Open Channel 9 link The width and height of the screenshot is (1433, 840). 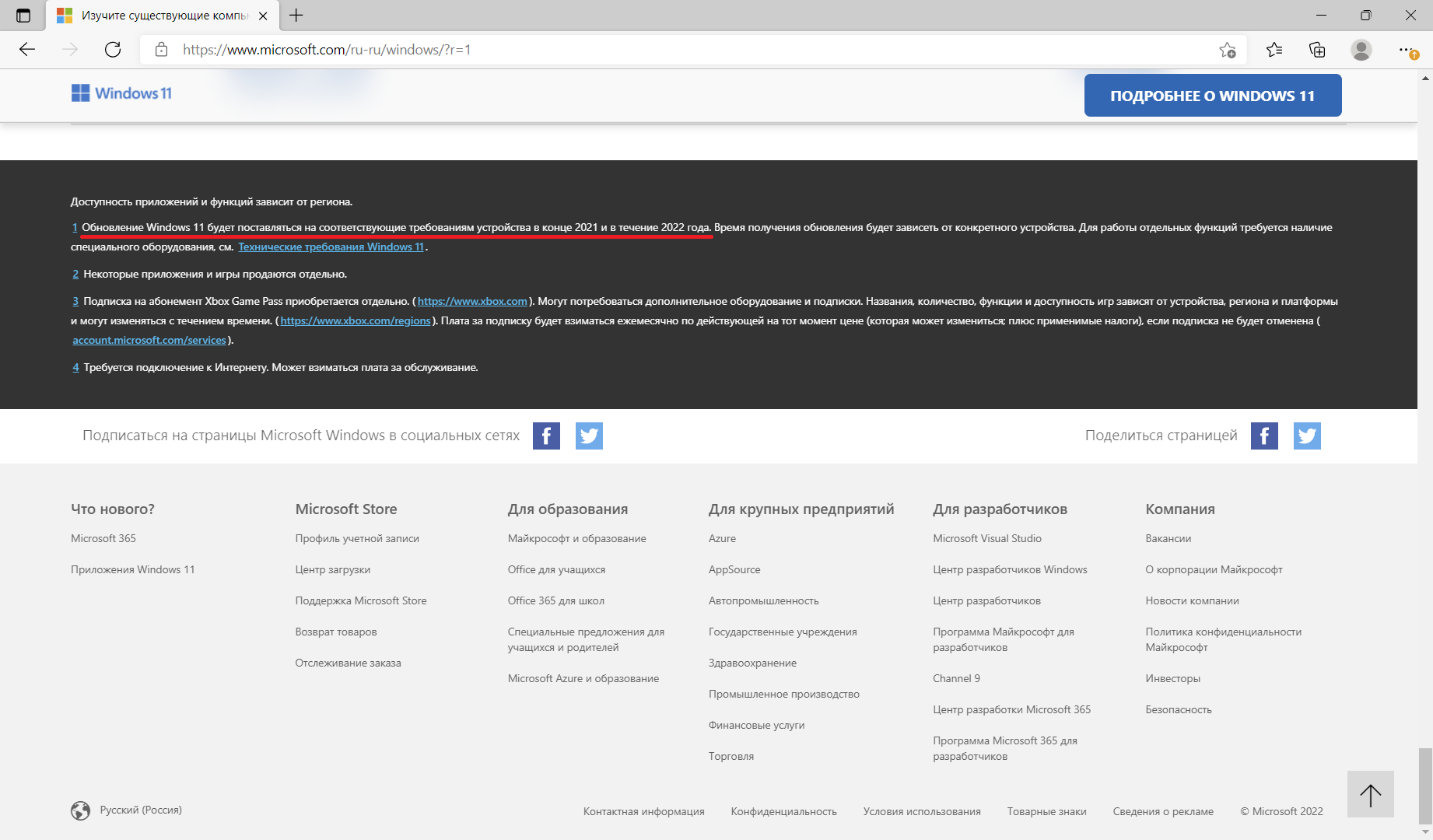pos(956,678)
